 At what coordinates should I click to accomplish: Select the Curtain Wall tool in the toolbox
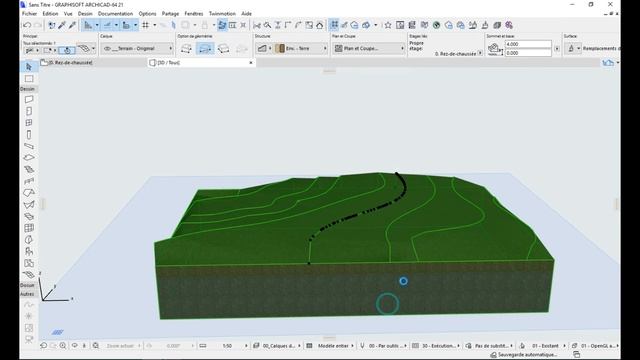tap(29, 228)
